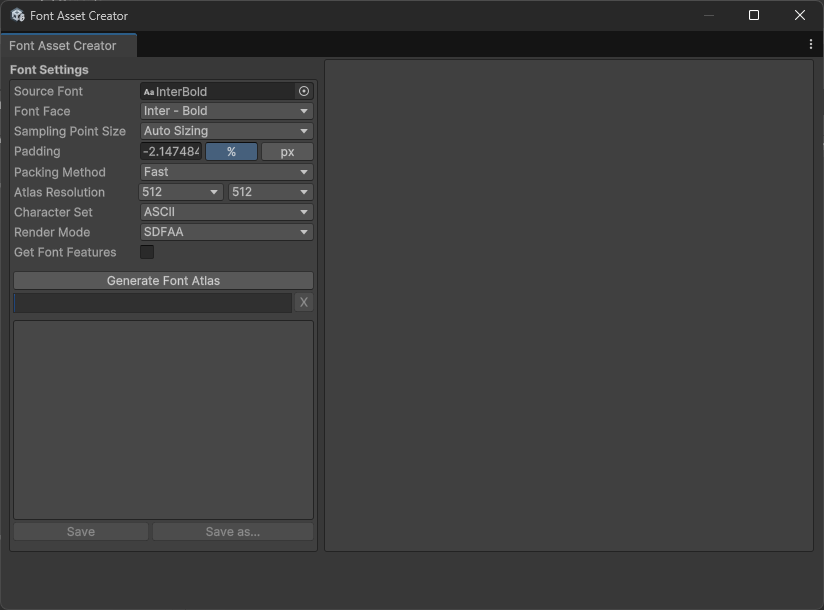The image size is (824, 610).
Task: Open the Packing Method dropdown
Action: click(x=226, y=172)
